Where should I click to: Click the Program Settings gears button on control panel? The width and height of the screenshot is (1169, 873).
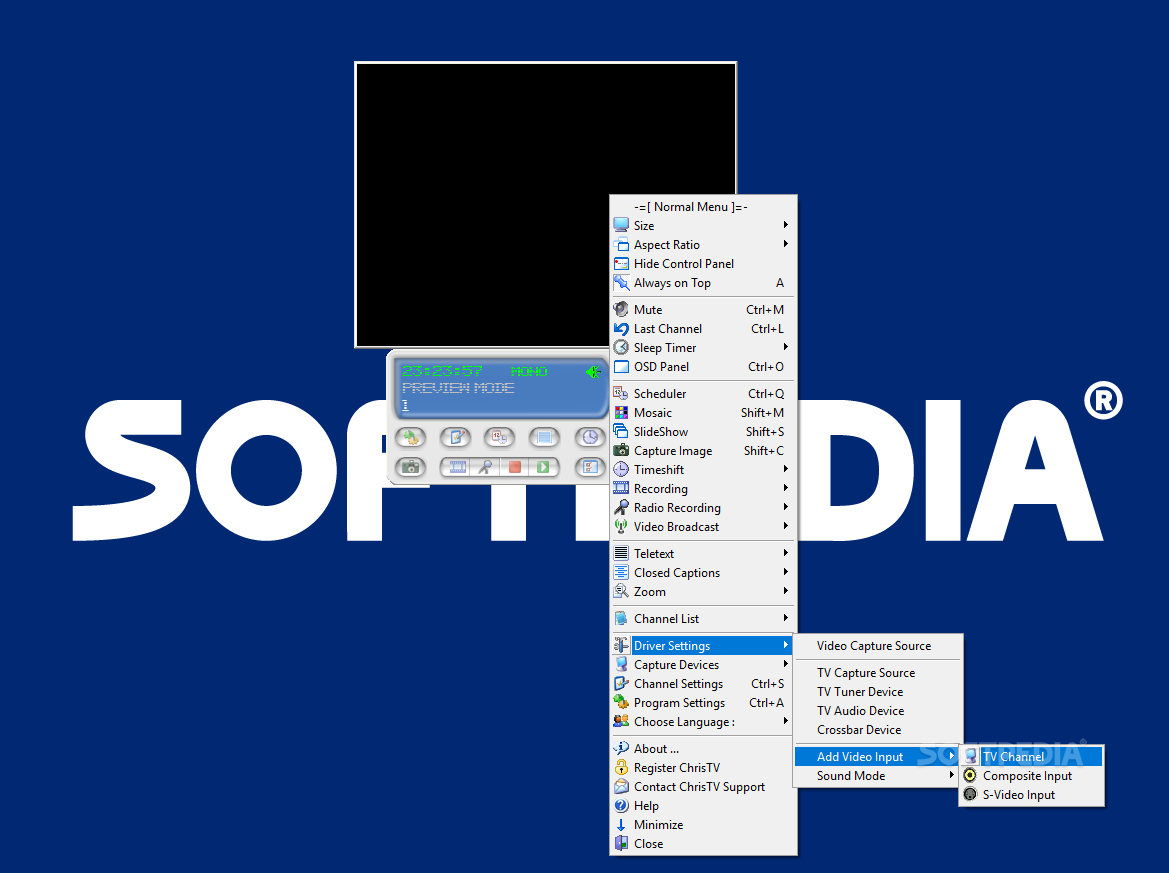pos(411,438)
